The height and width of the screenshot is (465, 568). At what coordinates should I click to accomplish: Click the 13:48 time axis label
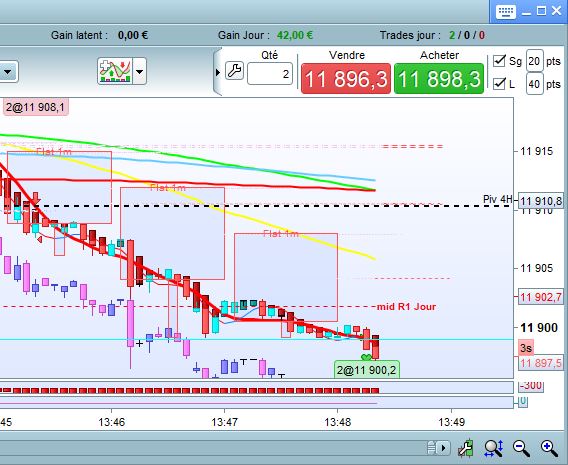pyautogui.click(x=338, y=422)
